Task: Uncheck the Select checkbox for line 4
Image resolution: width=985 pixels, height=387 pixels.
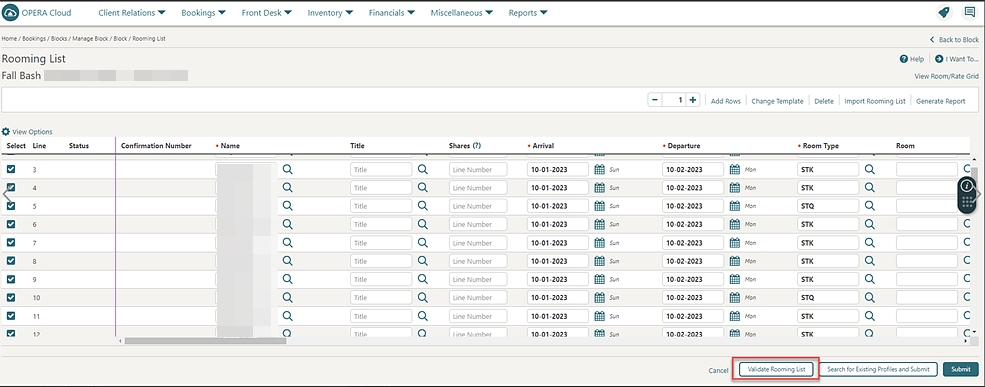Action: point(11,188)
